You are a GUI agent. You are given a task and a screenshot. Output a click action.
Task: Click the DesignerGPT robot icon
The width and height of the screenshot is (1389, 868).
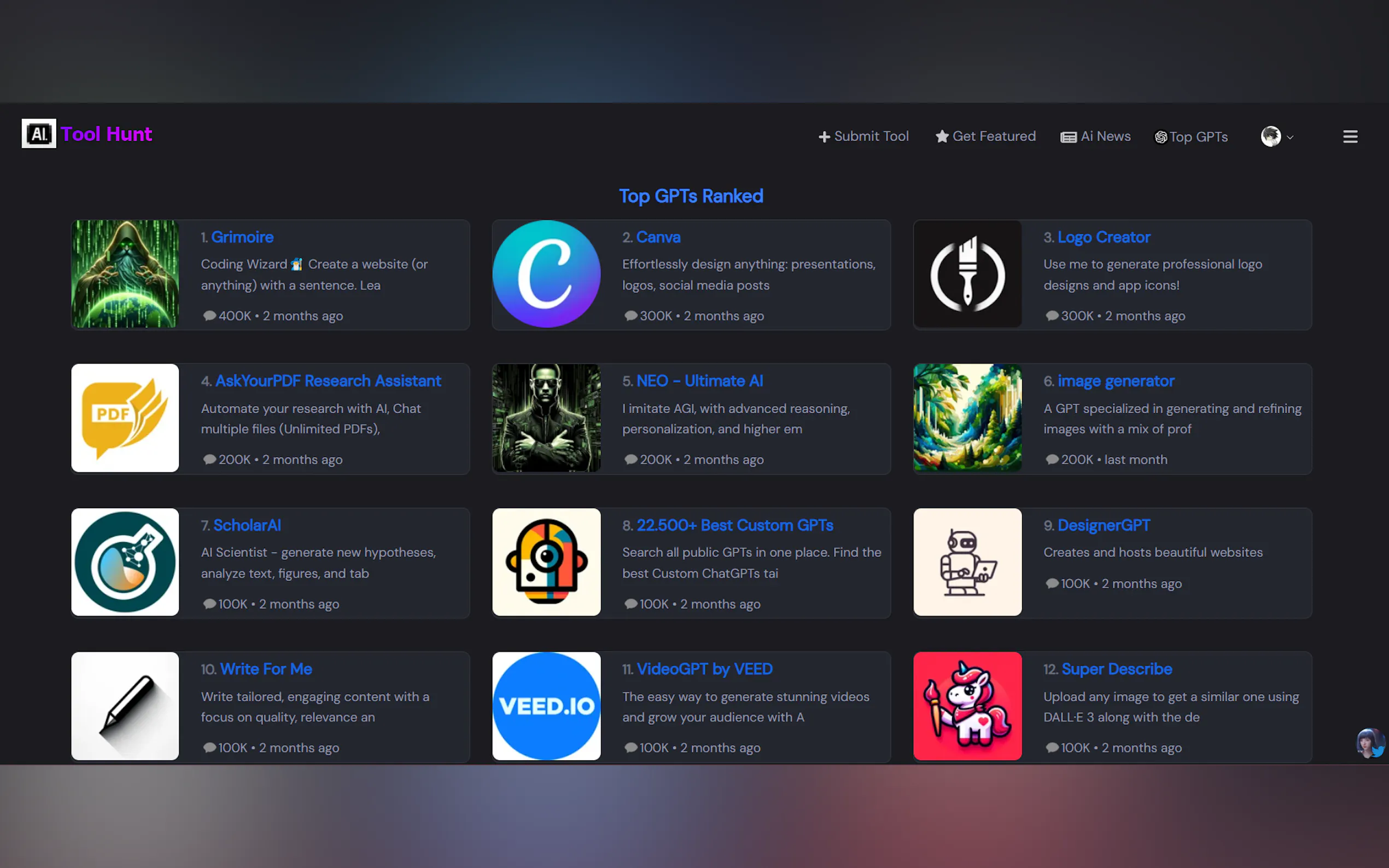(x=967, y=562)
